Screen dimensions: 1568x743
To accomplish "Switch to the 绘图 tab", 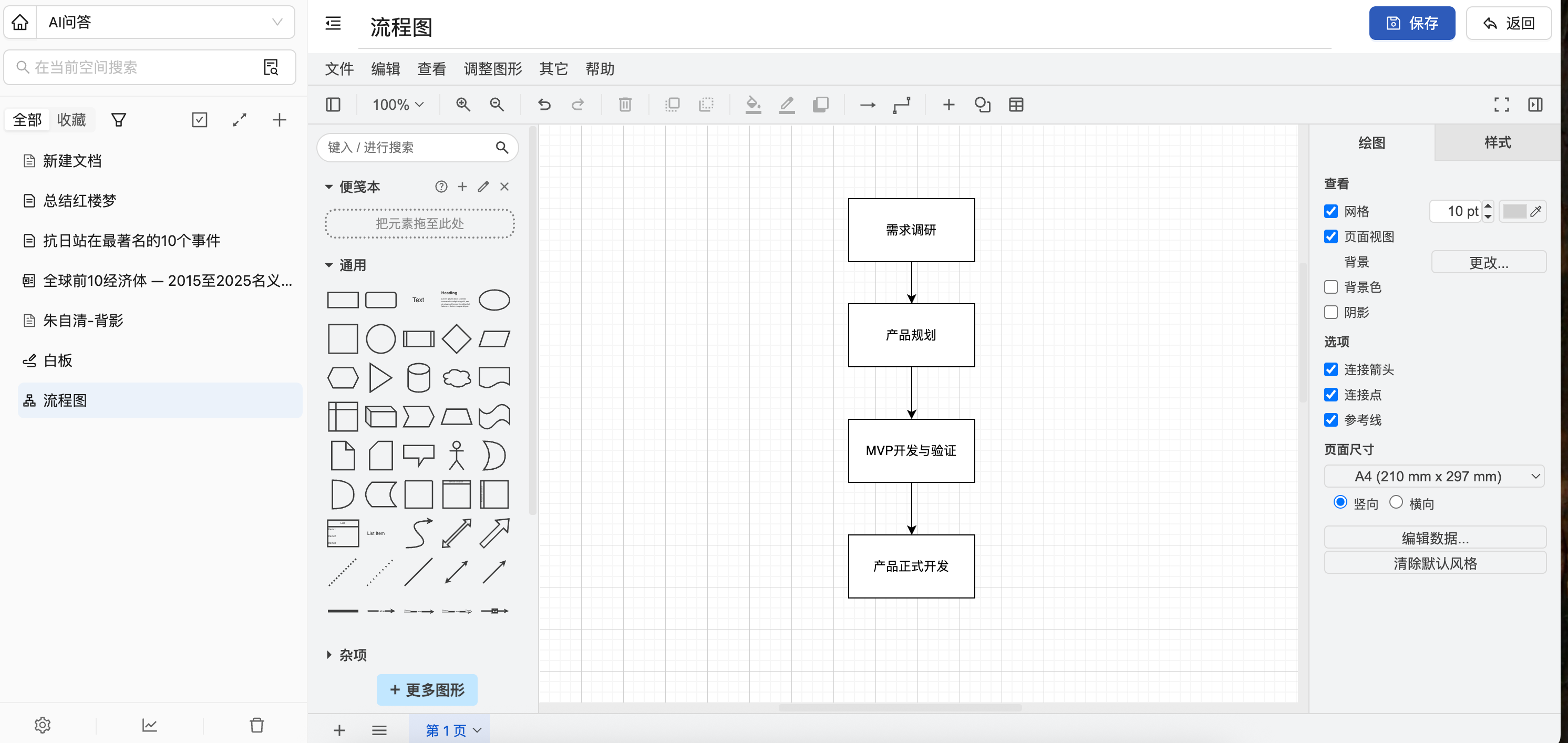I will coord(1371,142).
